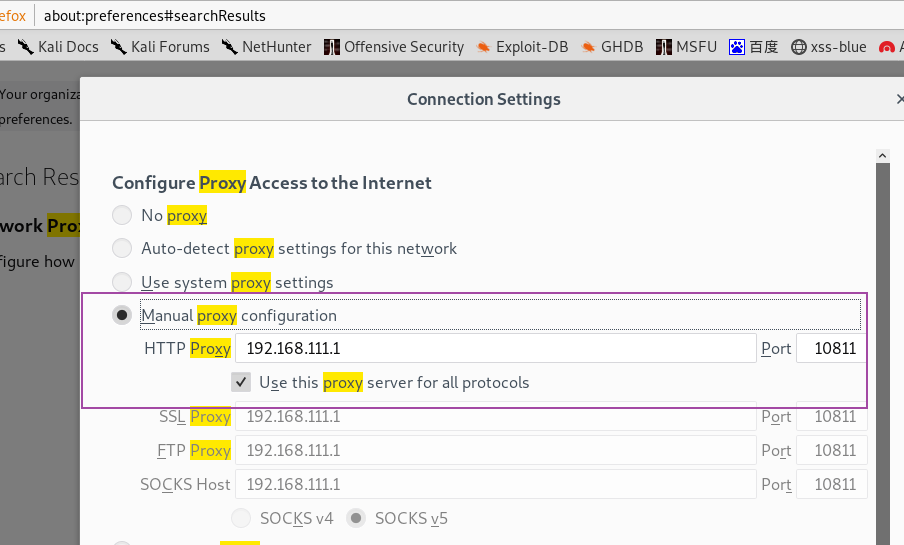Open the GHDB bookmark
Image resolution: width=904 pixels, height=545 pixels.
[612, 47]
